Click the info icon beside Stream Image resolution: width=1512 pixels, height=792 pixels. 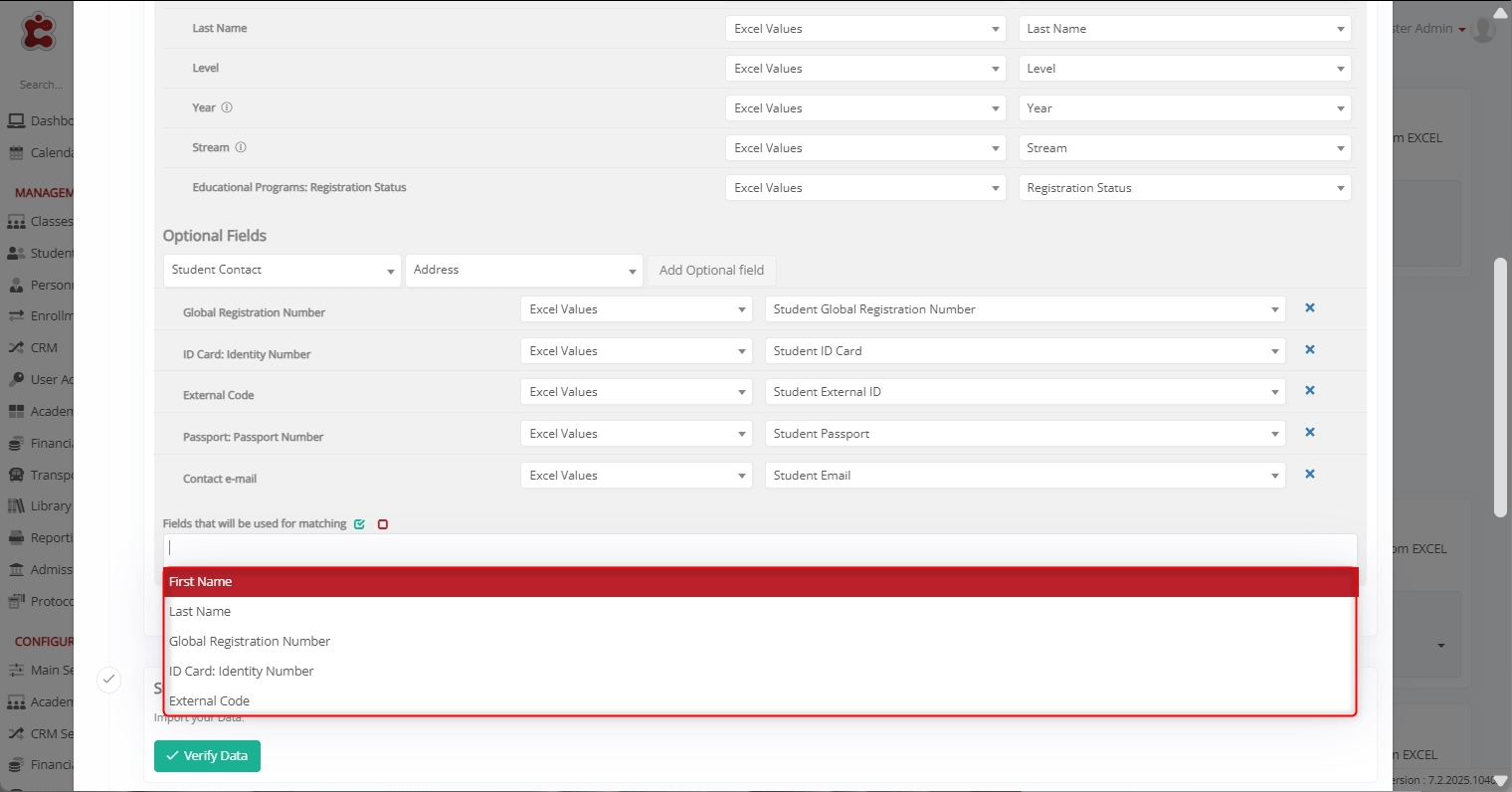(x=241, y=147)
